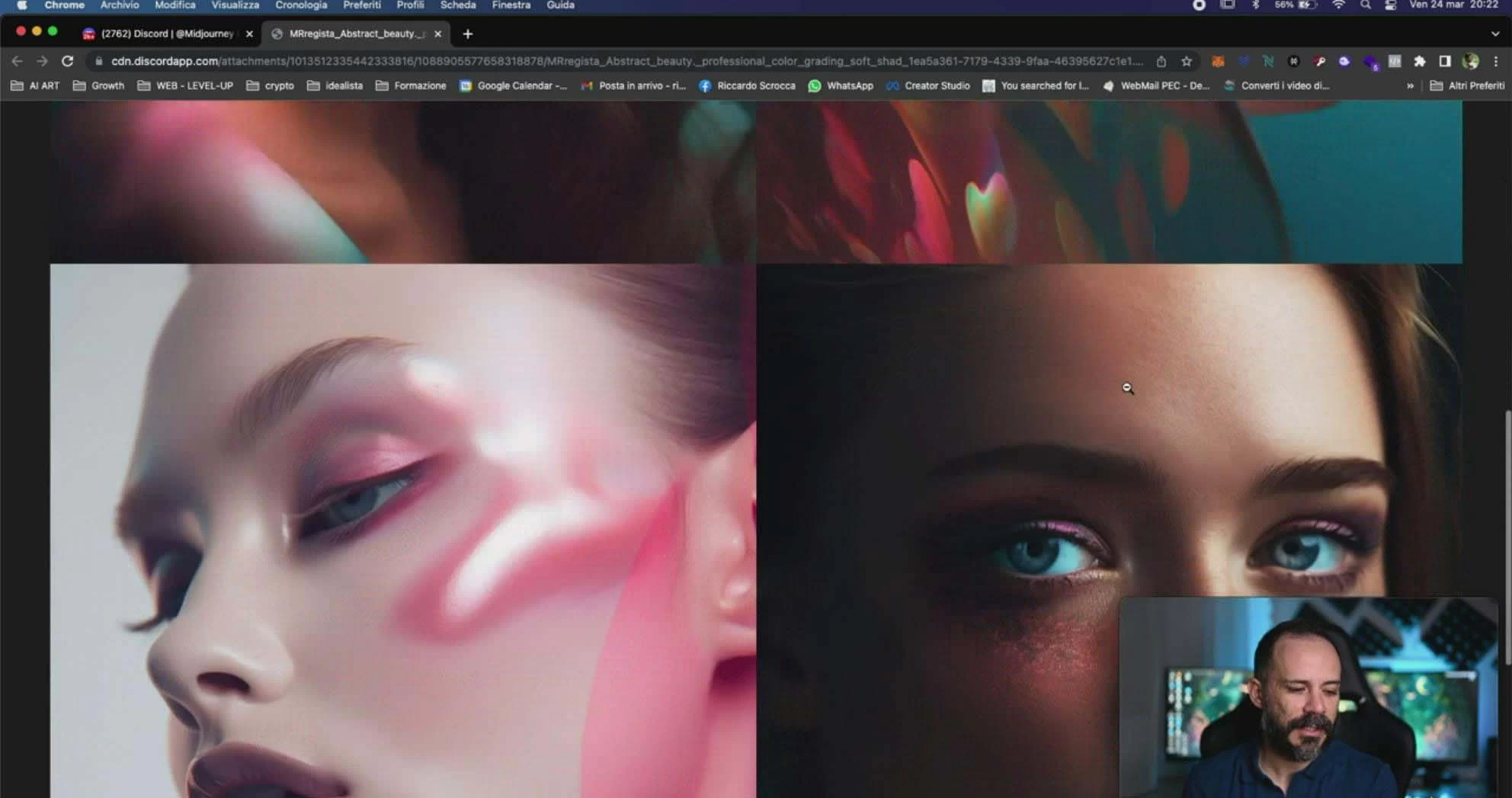Open the Chrome three-dot menu
1512x798 pixels.
coord(1495,61)
